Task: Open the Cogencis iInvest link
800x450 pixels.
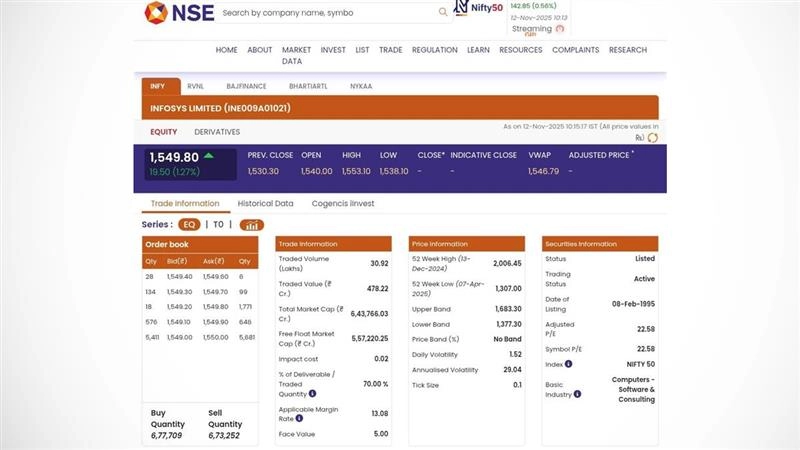Action: coord(343,203)
